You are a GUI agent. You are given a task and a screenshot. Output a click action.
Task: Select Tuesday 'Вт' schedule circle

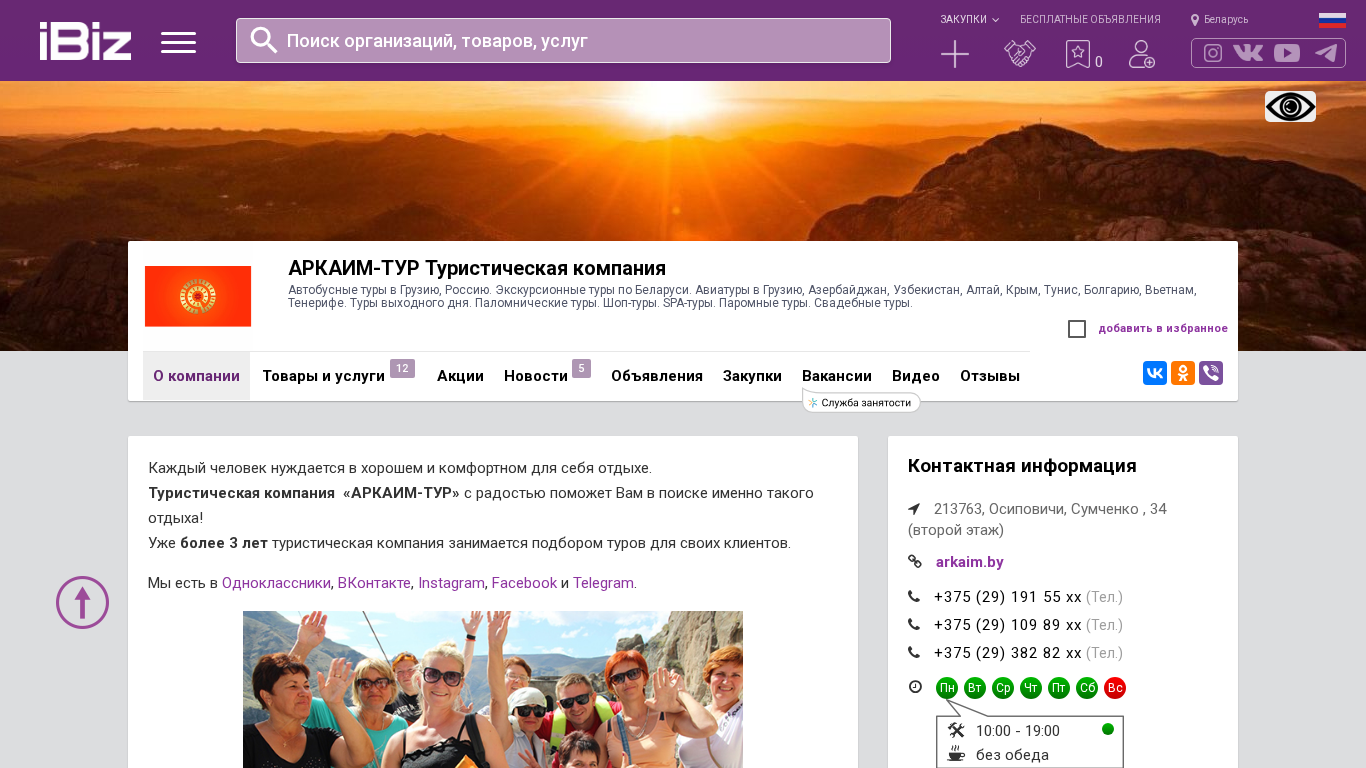975,688
